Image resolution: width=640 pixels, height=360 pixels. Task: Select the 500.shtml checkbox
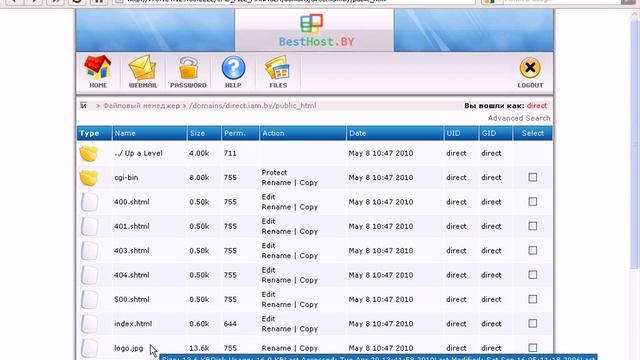[x=533, y=299]
